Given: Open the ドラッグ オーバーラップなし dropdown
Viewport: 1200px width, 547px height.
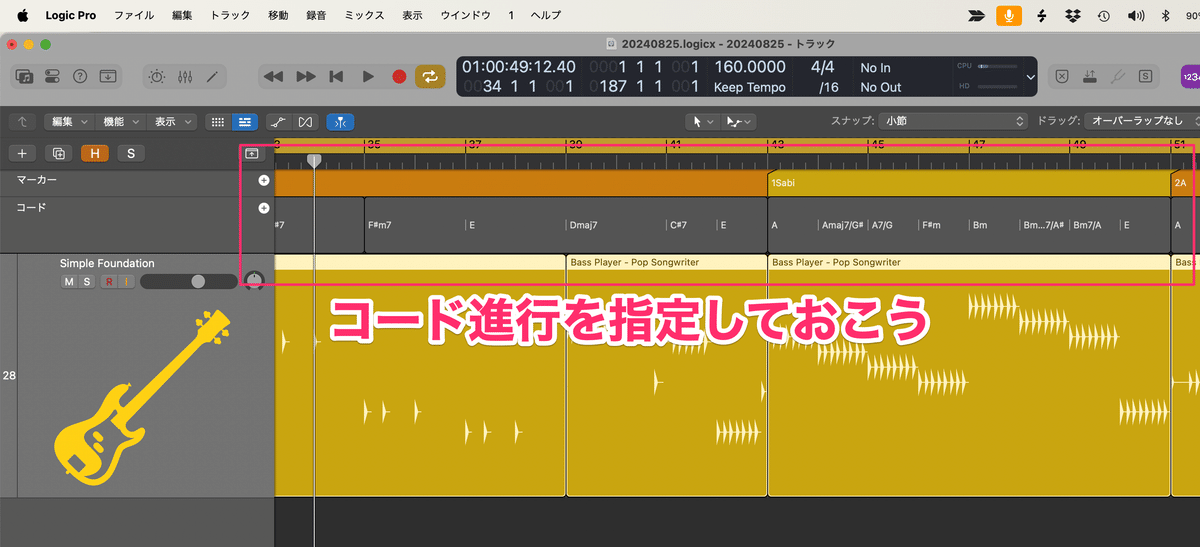Looking at the screenshot, I should point(1142,121).
